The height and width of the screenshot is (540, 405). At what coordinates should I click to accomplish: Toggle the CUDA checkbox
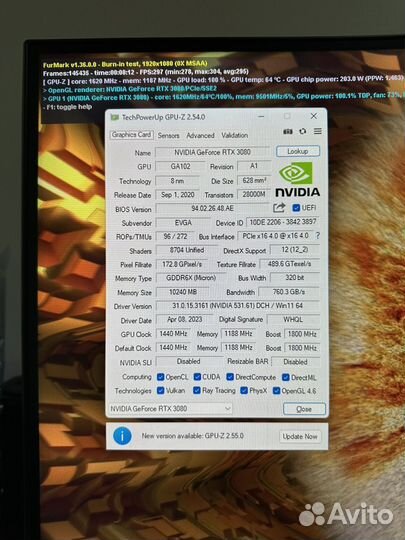pyautogui.click(x=197, y=377)
